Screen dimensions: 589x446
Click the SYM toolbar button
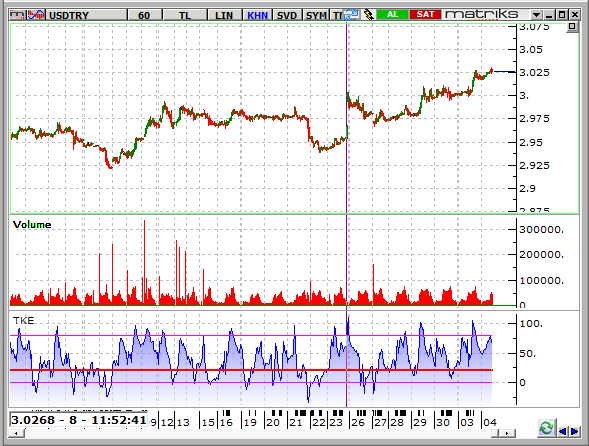click(316, 15)
